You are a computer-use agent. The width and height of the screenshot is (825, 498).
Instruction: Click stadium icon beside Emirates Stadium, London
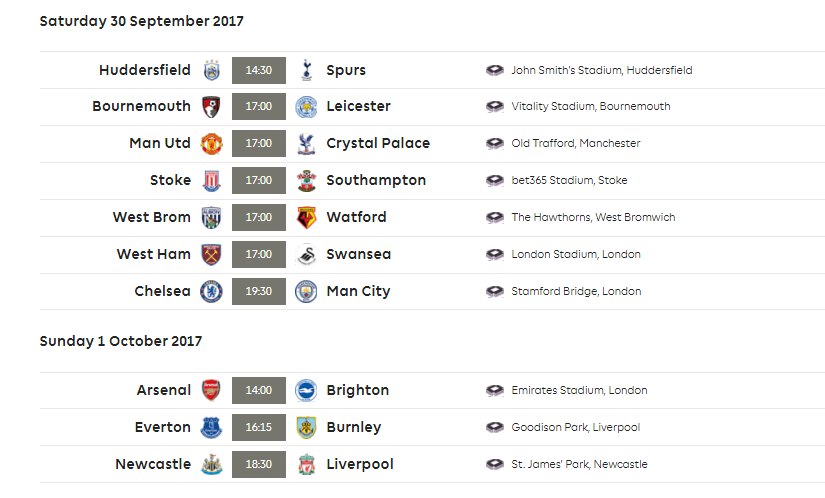495,391
